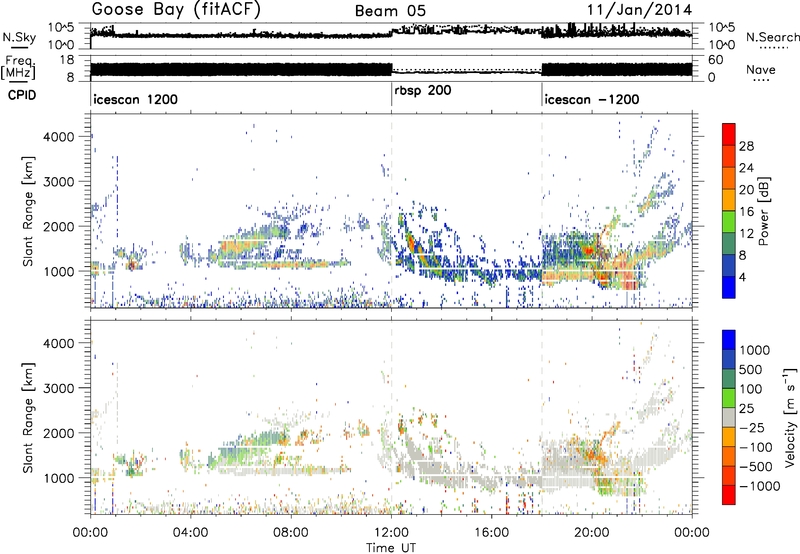Click the "CPID" row label
800x554 pixels.
(x=22, y=95)
